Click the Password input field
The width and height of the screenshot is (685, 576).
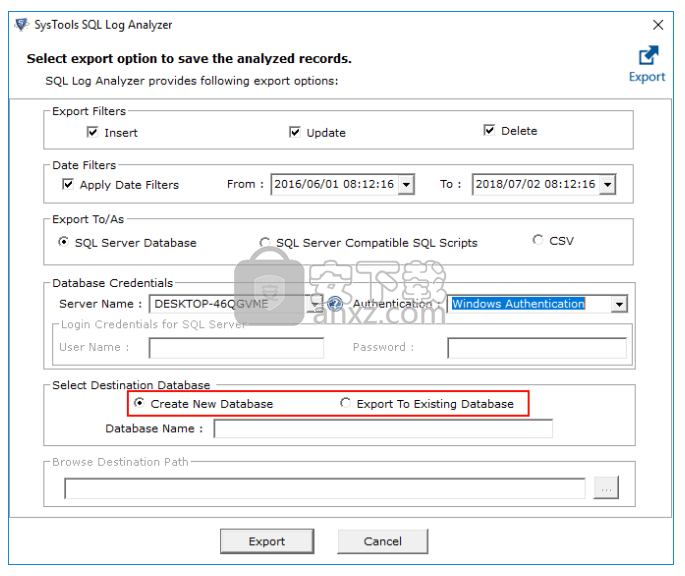537,348
